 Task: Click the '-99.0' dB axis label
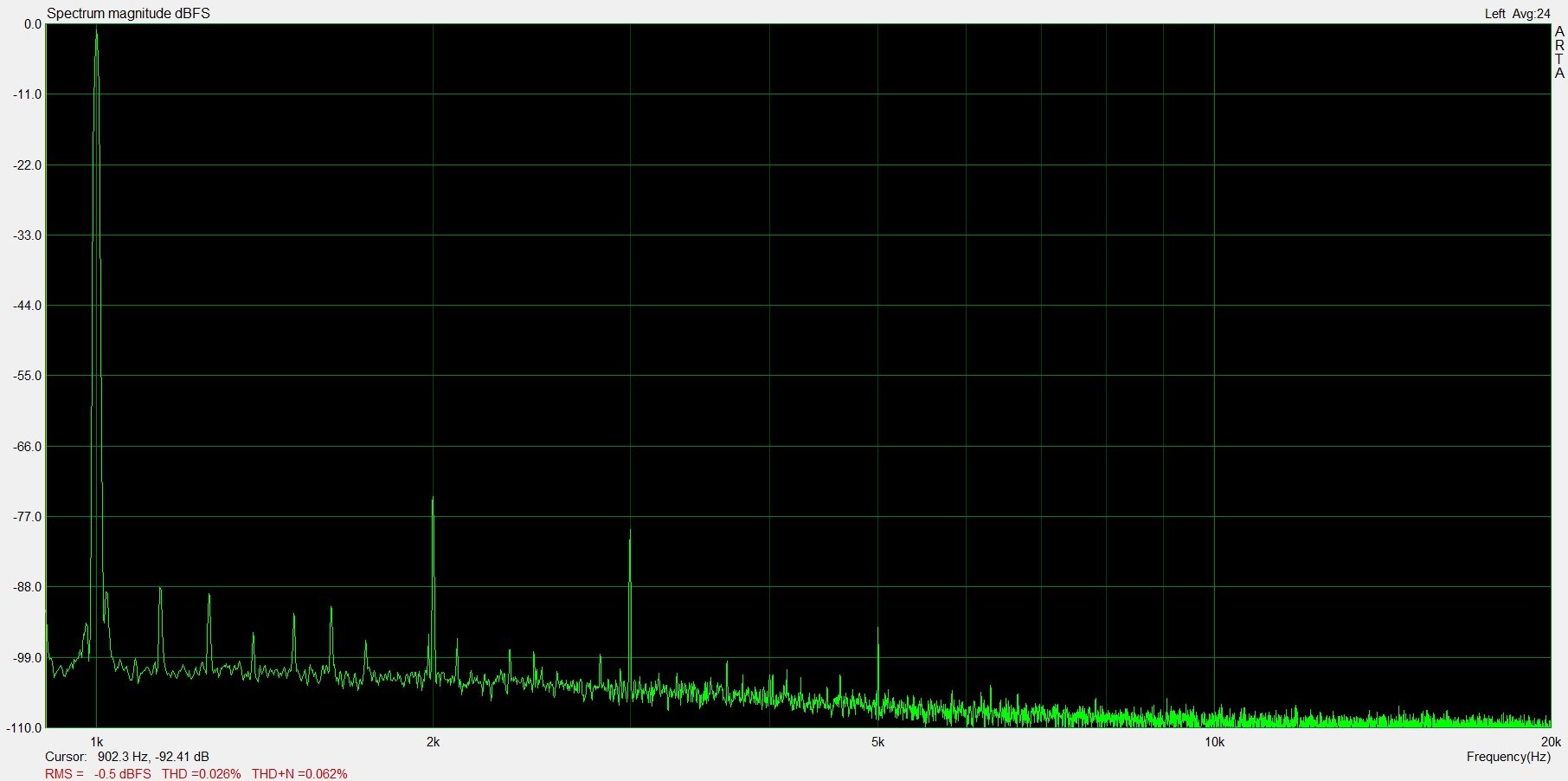point(28,658)
